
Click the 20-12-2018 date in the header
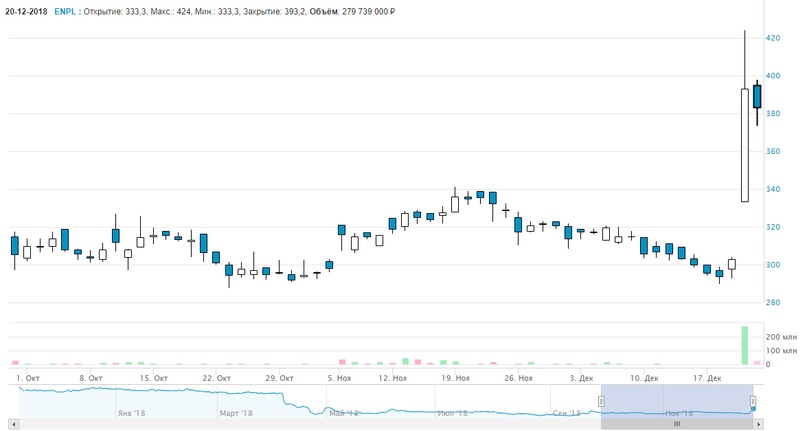(26, 11)
